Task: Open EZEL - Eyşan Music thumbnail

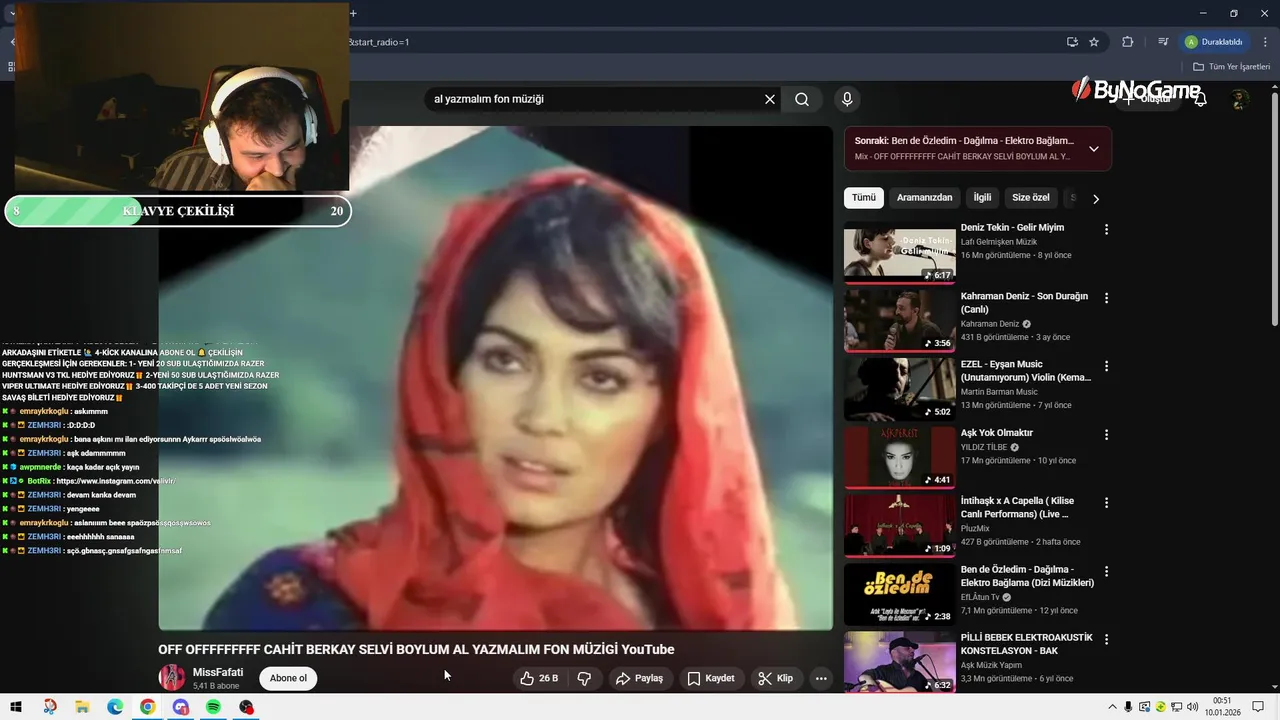Action: tap(900, 389)
